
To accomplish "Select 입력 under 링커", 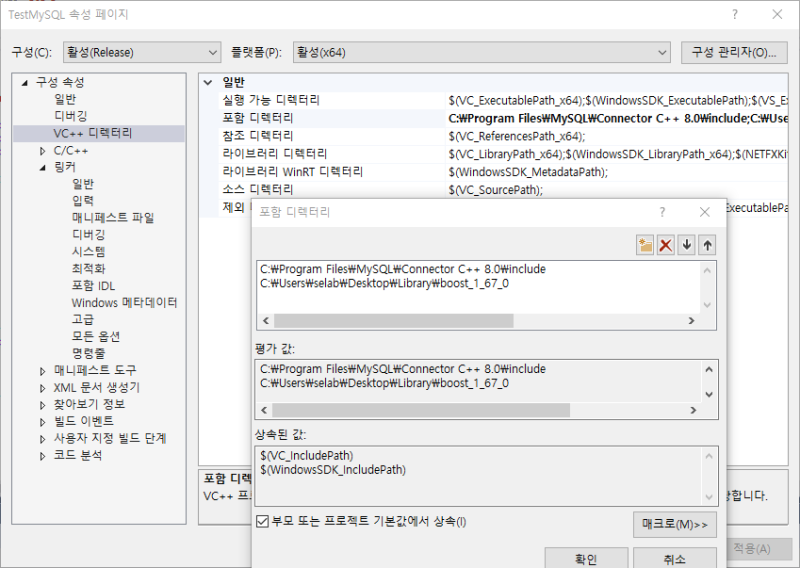I will pos(83,201).
